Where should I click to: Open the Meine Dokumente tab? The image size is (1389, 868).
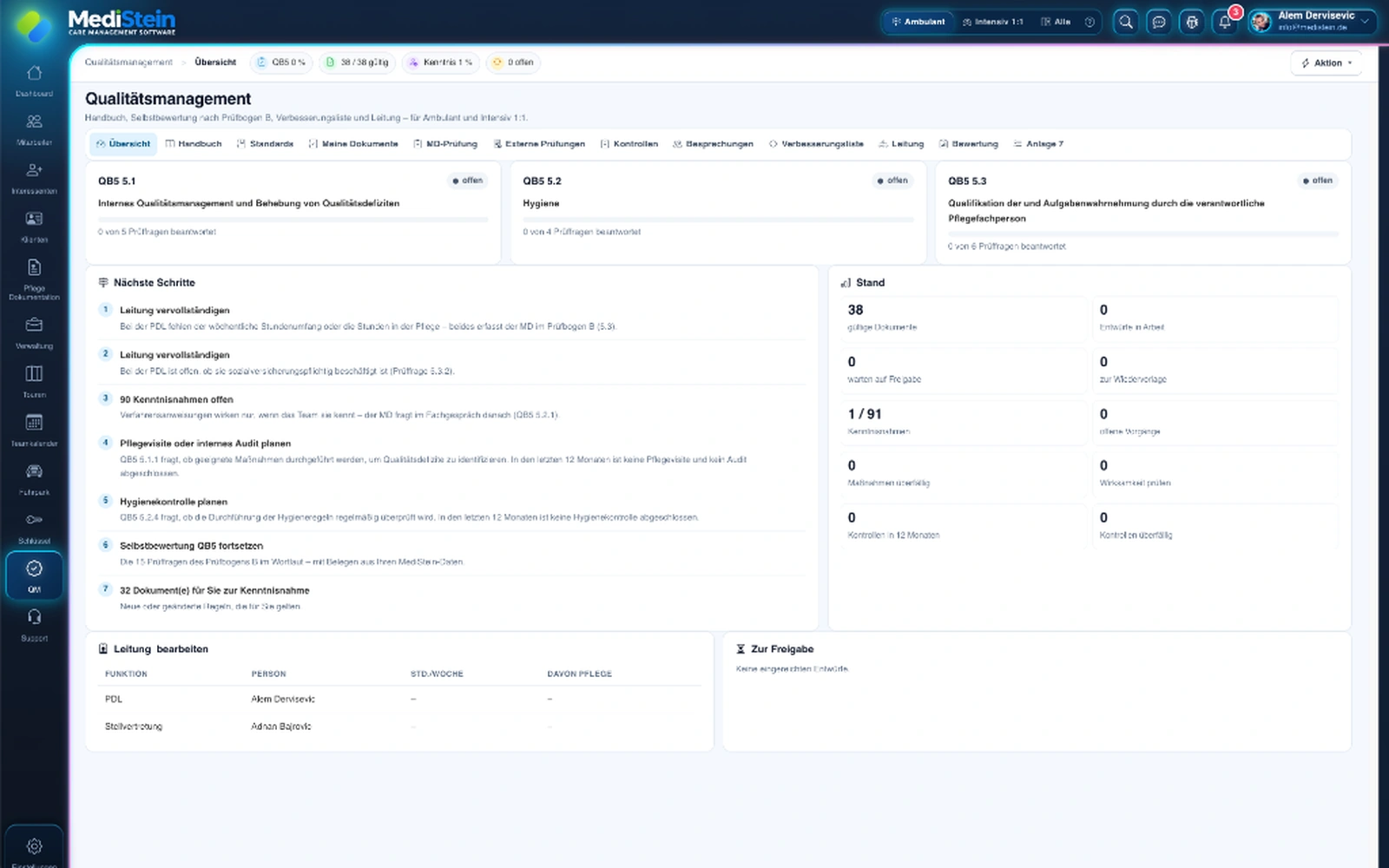[x=353, y=144]
